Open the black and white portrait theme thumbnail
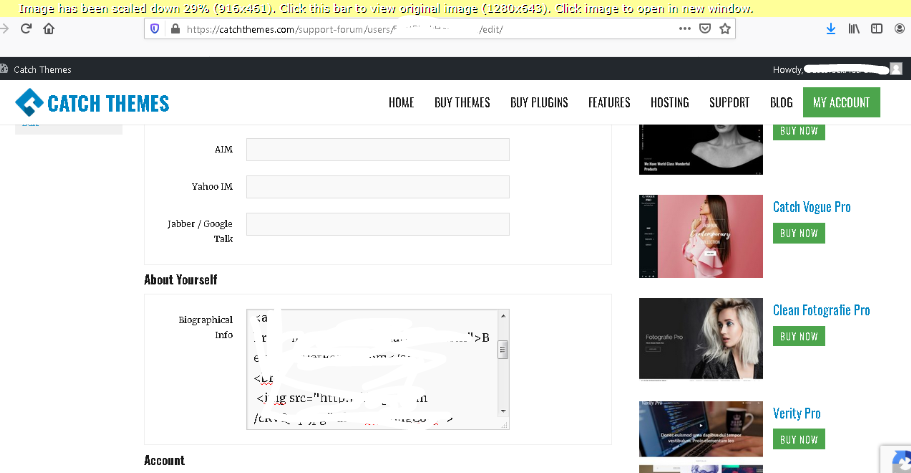The image size is (911, 473). (701, 149)
